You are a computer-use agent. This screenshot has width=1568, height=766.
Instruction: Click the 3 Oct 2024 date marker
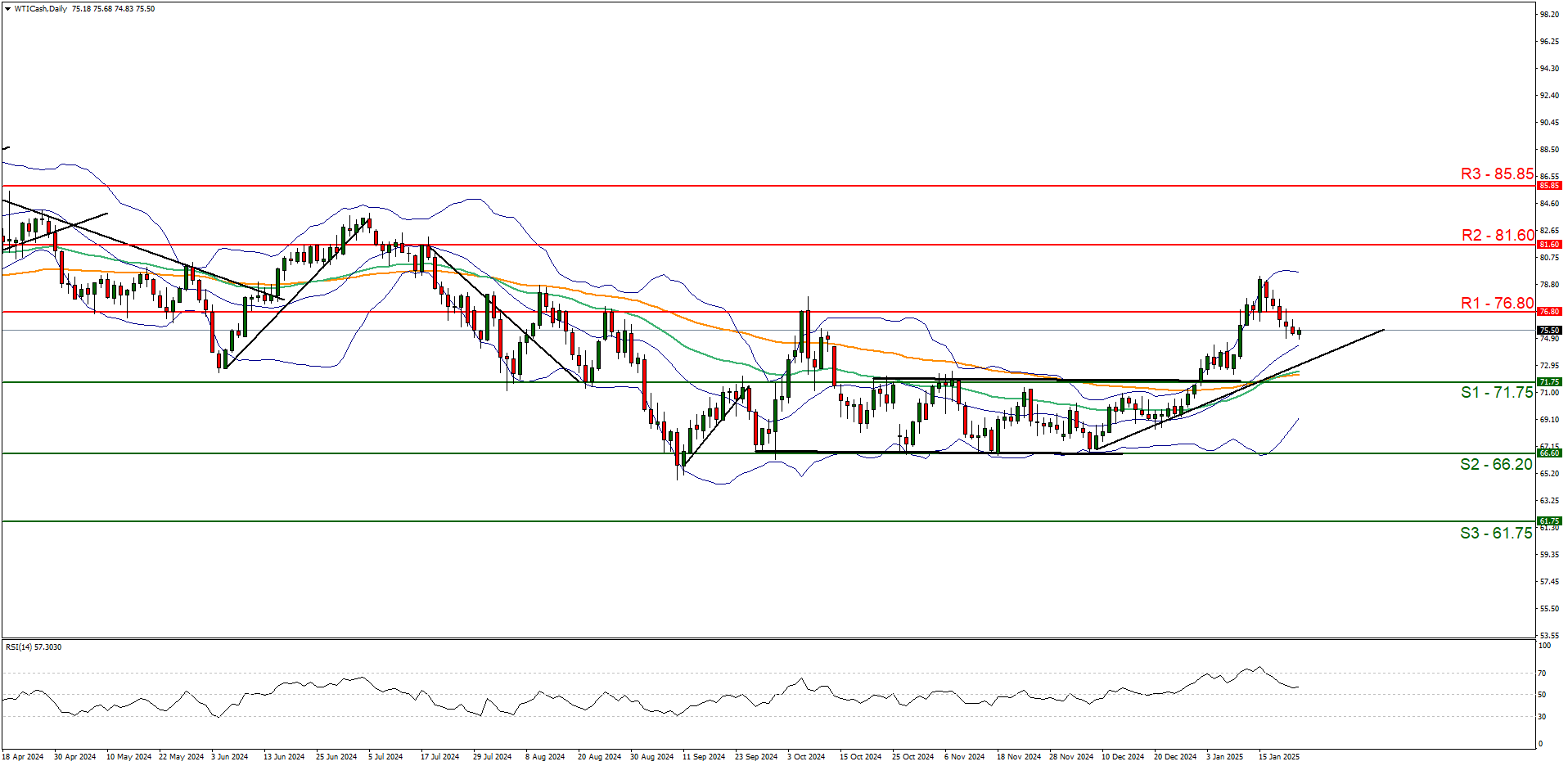(x=806, y=757)
